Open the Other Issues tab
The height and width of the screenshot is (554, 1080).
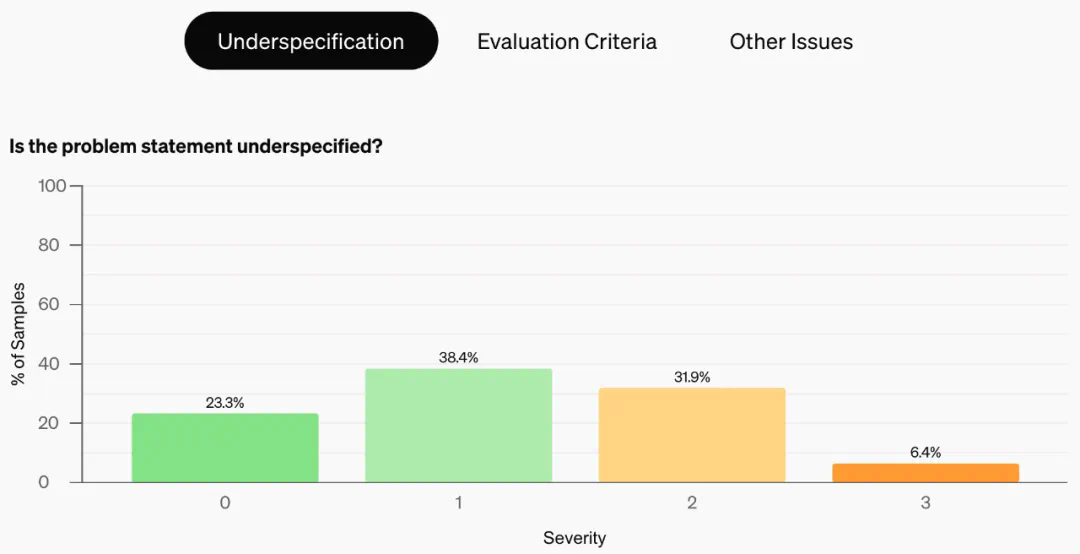pyautogui.click(x=791, y=41)
